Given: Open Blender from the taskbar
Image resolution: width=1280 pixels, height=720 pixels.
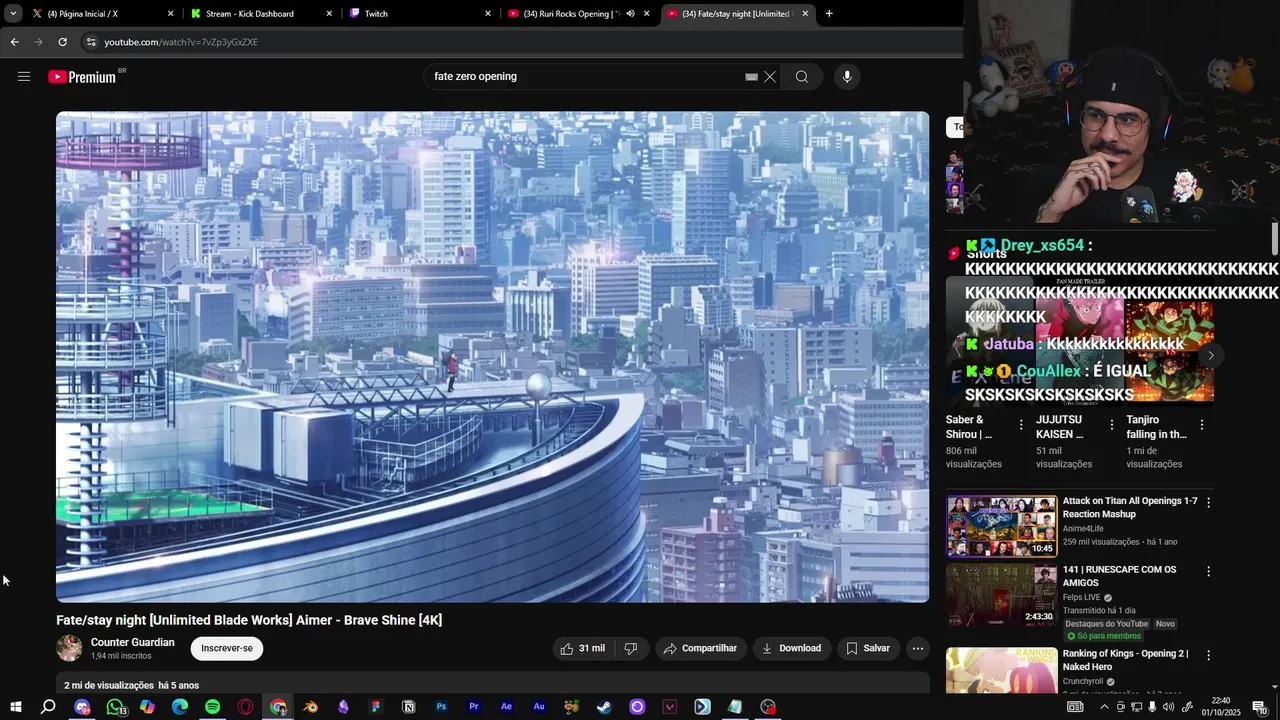Looking at the screenshot, I should 311,707.
